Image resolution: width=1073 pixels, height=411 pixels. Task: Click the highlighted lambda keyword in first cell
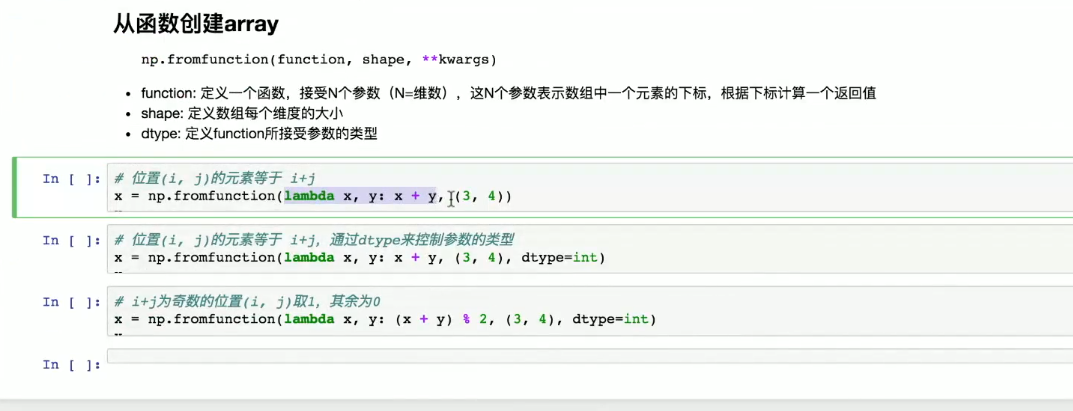(309, 197)
